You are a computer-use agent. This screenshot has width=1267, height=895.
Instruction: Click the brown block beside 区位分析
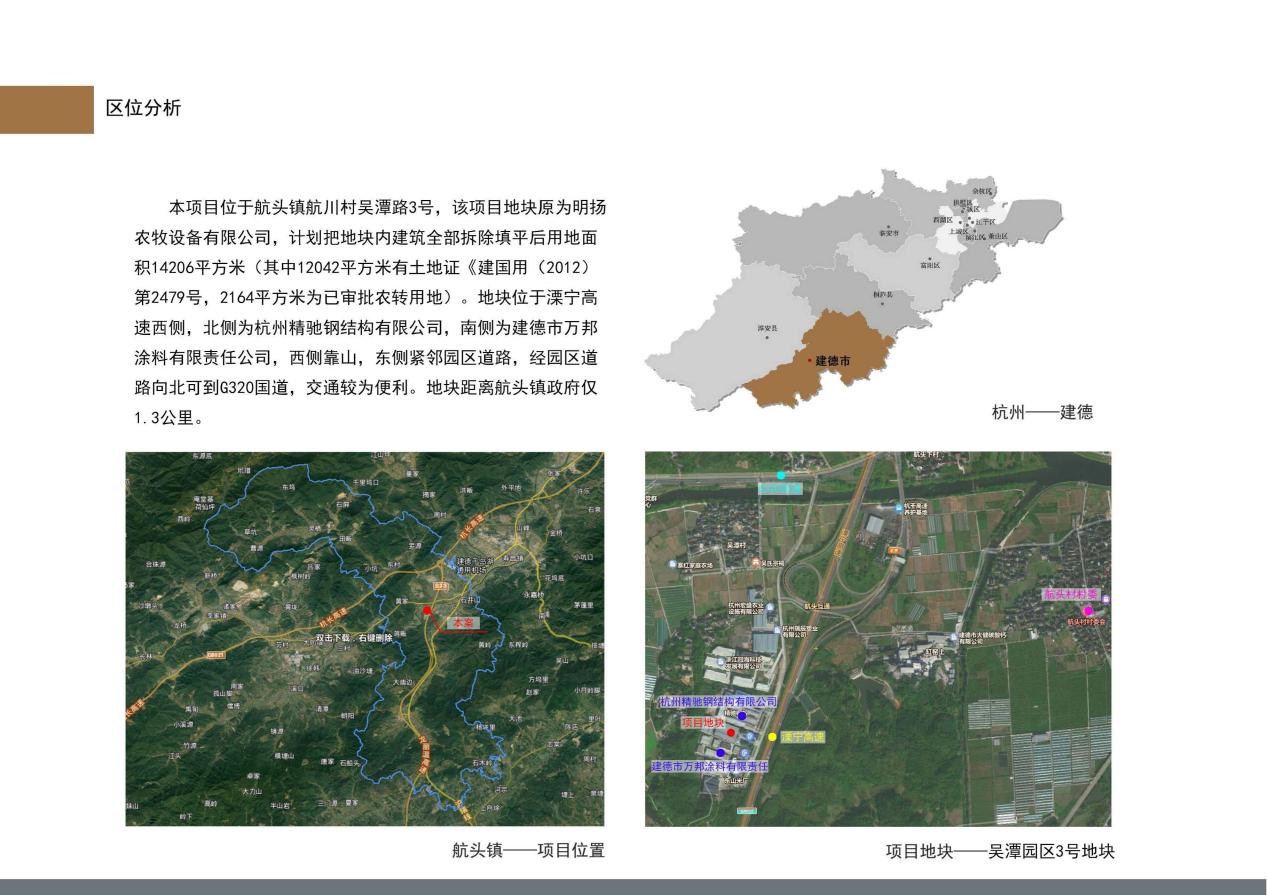46,110
